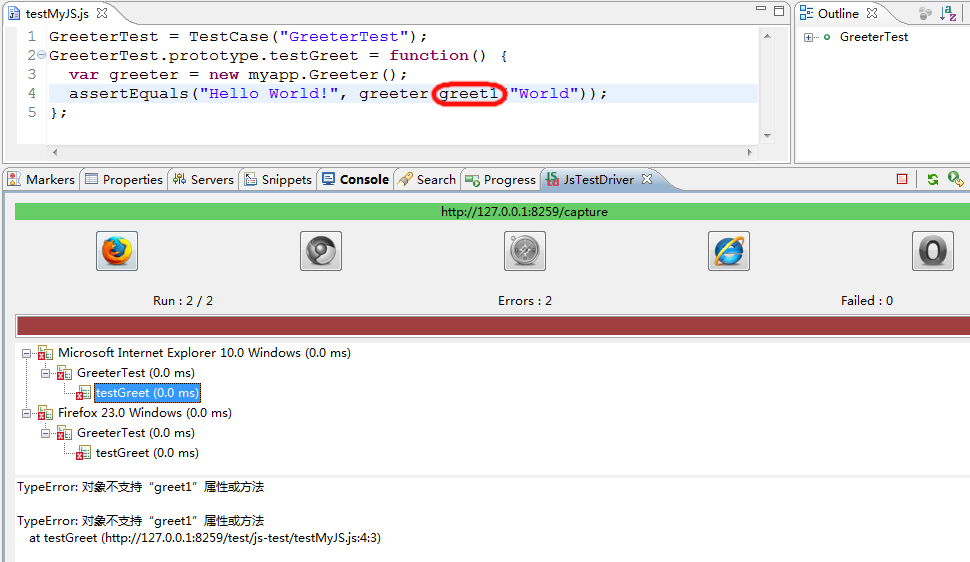The height and width of the screenshot is (562, 970).
Task: Stop the JsTestDriver server
Action: point(902,179)
